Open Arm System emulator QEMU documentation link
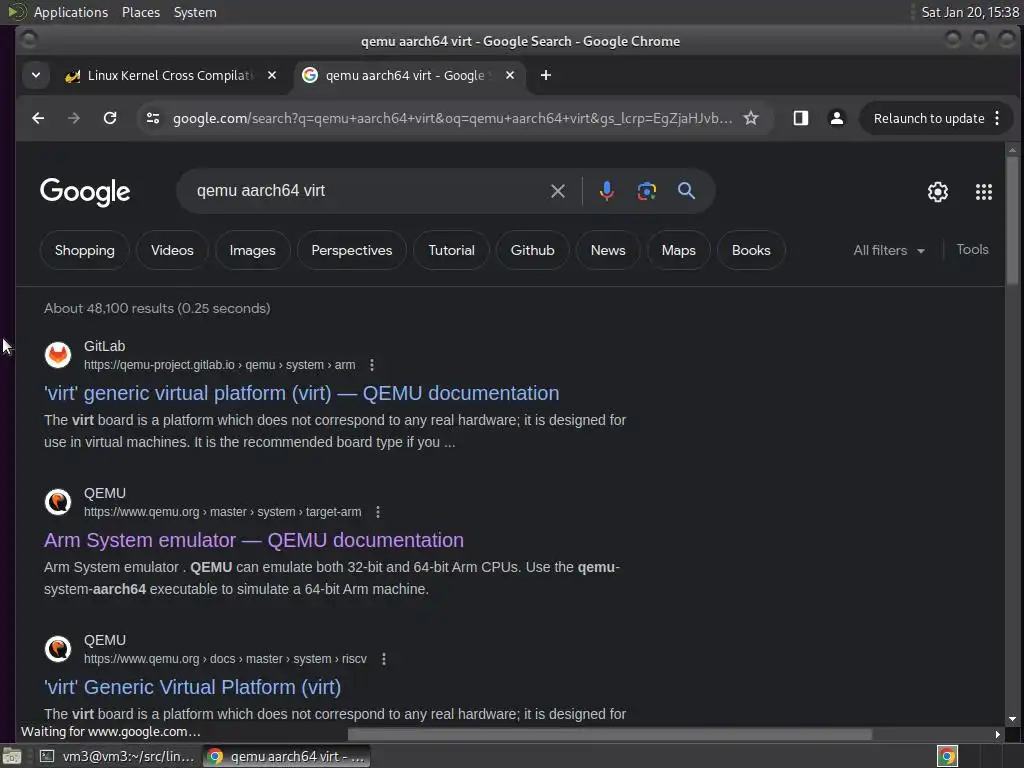 [x=254, y=540]
